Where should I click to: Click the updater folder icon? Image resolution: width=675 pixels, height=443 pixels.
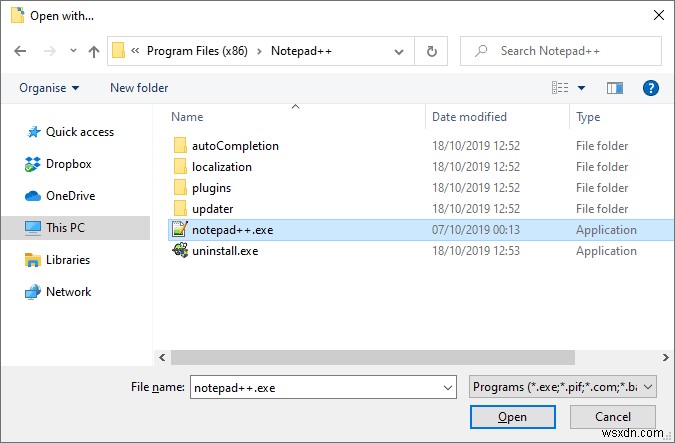(180, 208)
